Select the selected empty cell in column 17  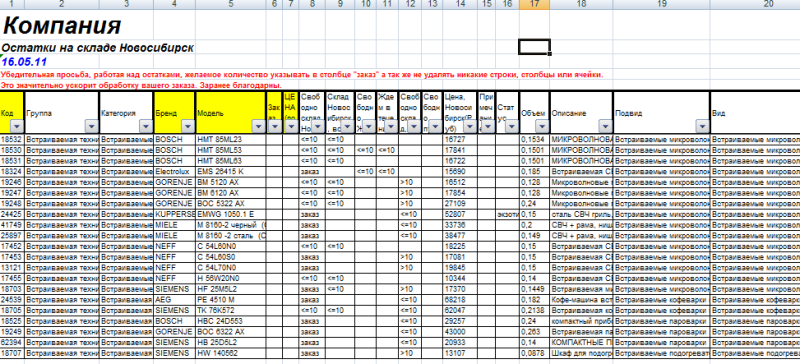pos(534,46)
